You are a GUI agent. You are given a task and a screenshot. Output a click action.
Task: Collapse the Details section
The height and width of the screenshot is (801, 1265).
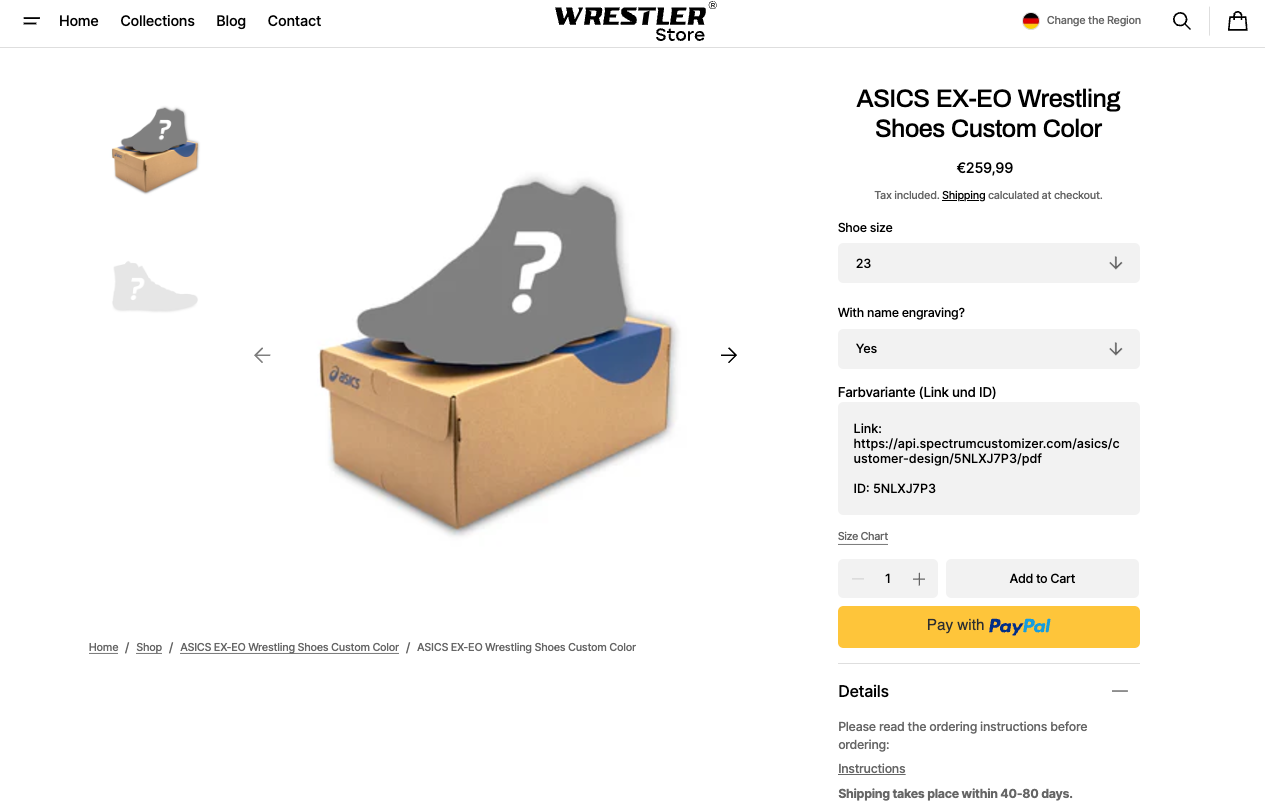tap(1119, 691)
